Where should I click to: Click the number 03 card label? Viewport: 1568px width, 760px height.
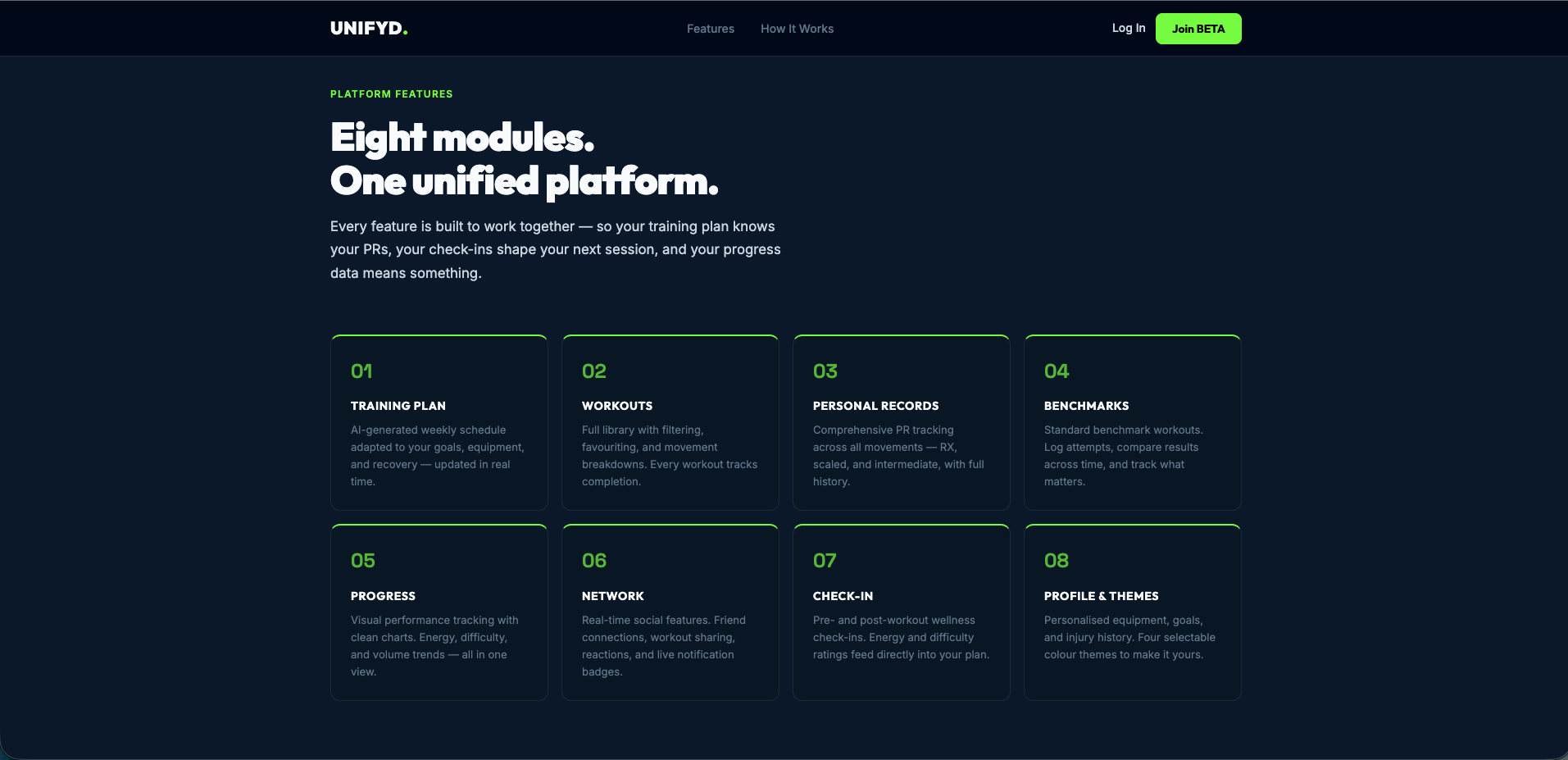pyautogui.click(x=825, y=371)
